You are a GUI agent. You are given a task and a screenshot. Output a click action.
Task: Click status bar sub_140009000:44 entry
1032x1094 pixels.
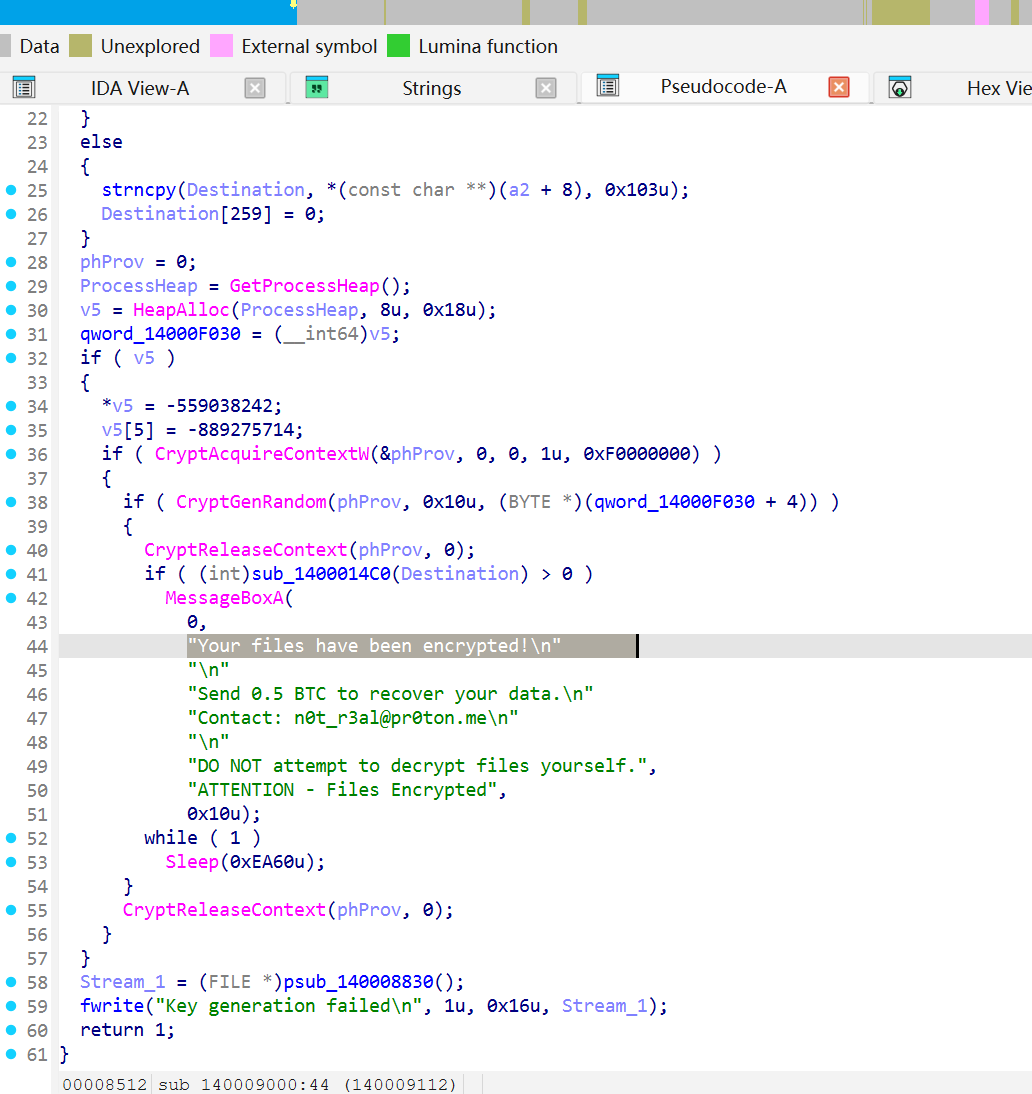point(244,1084)
